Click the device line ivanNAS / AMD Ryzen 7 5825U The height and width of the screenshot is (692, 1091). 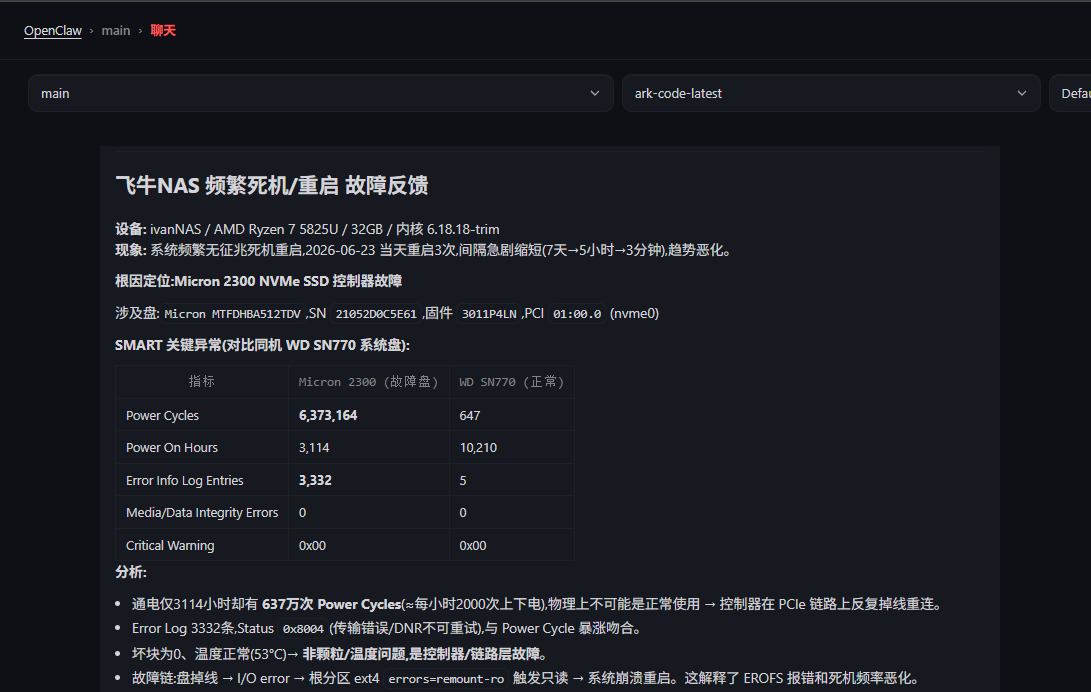tap(307, 229)
